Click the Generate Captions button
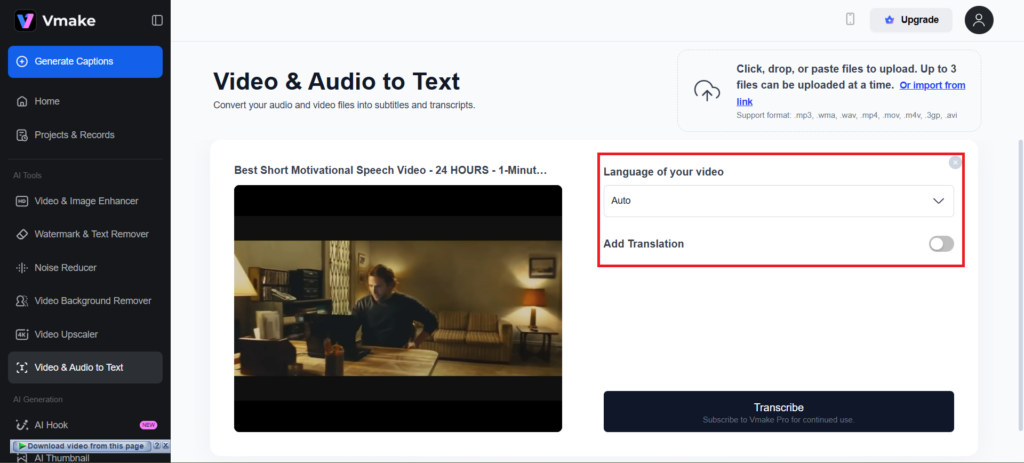This screenshot has width=1024, height=463. pyautogui.click(x=85, y=62)
